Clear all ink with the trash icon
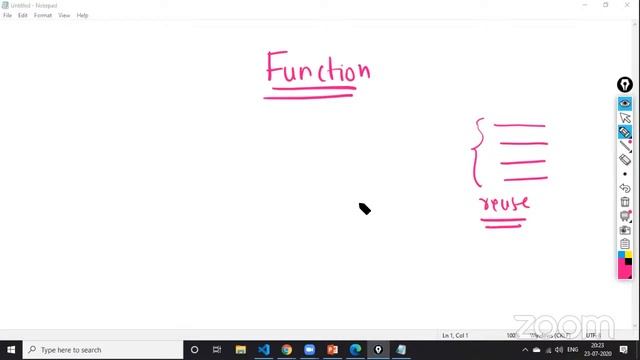 tap(624, 202)
